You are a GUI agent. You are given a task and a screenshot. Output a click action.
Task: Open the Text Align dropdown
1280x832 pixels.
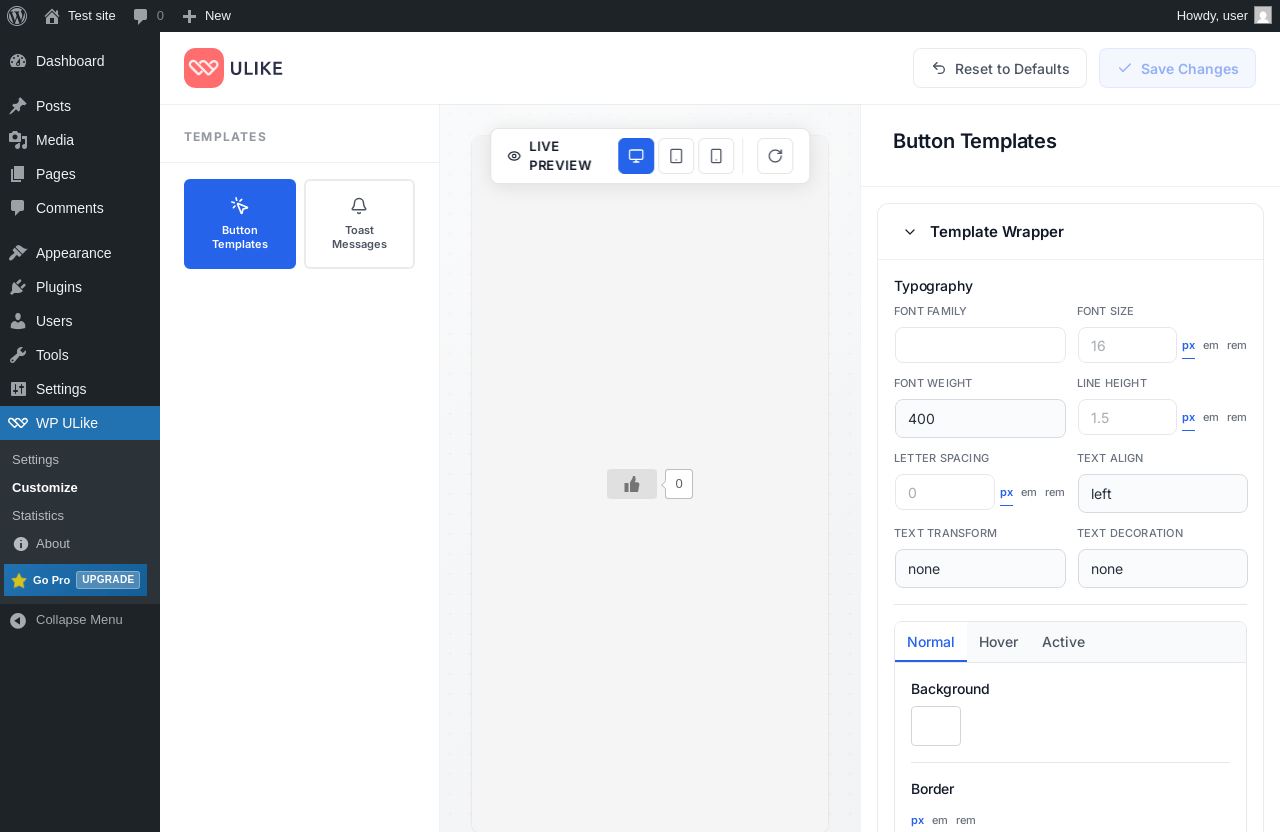coord(1163,494)
